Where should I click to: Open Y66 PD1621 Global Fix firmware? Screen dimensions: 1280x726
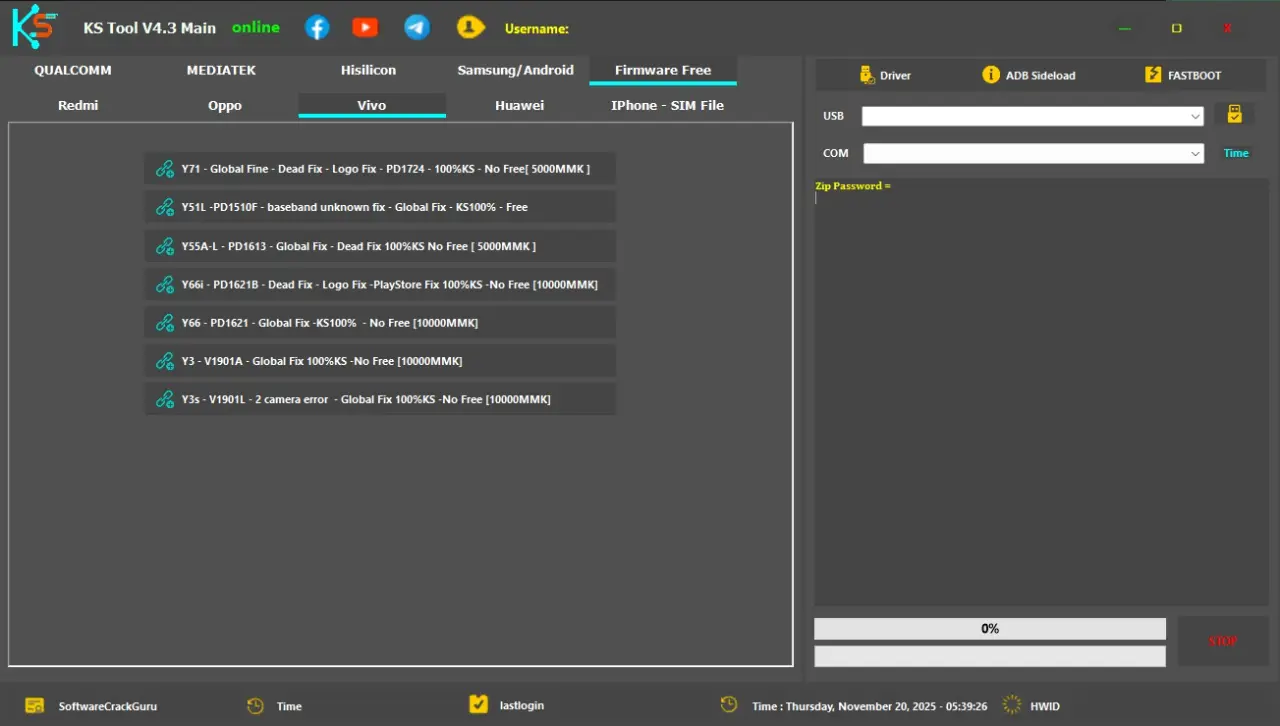point(380,323)
